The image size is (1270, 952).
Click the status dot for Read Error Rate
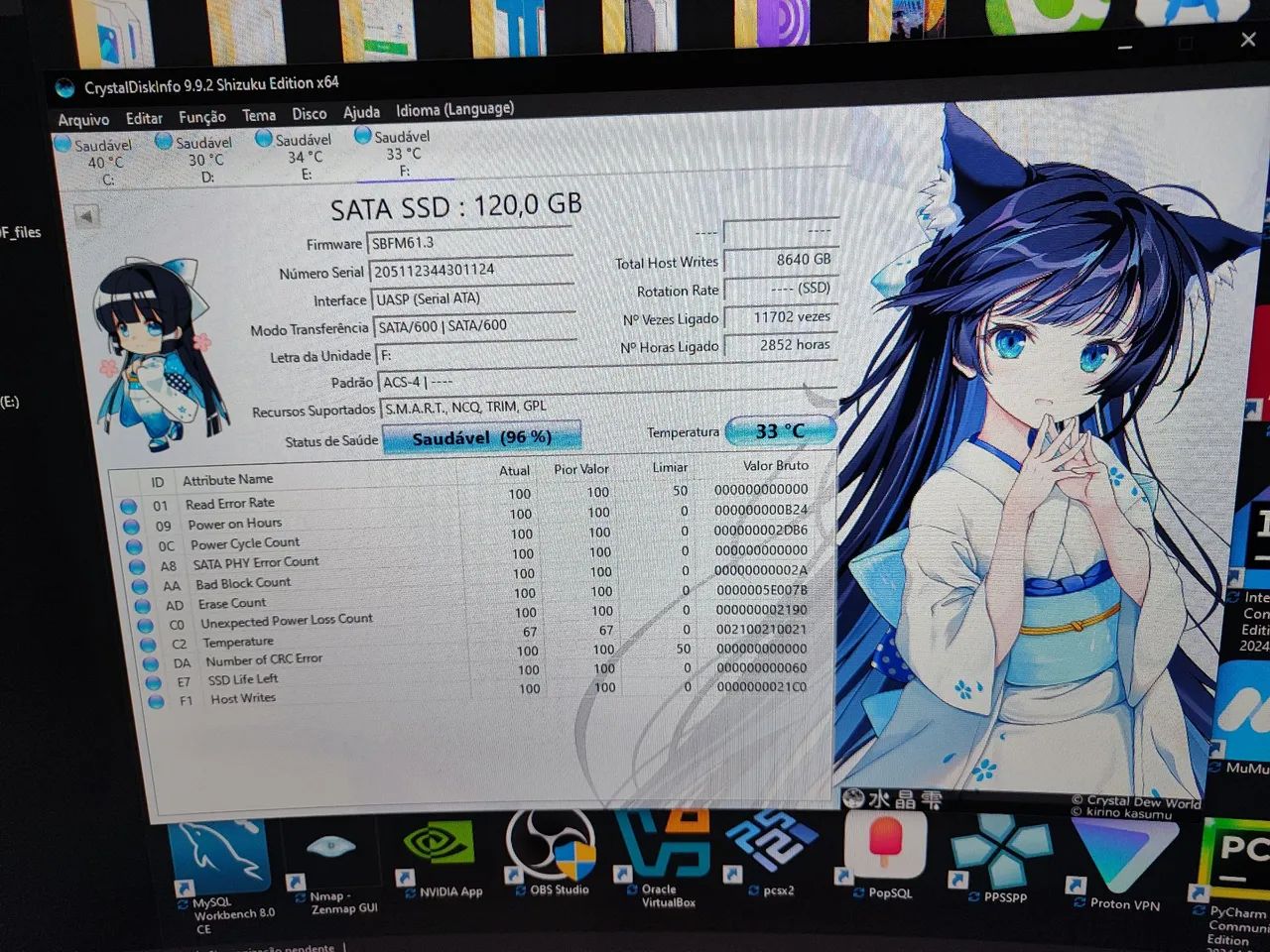[x=129, y=507]
